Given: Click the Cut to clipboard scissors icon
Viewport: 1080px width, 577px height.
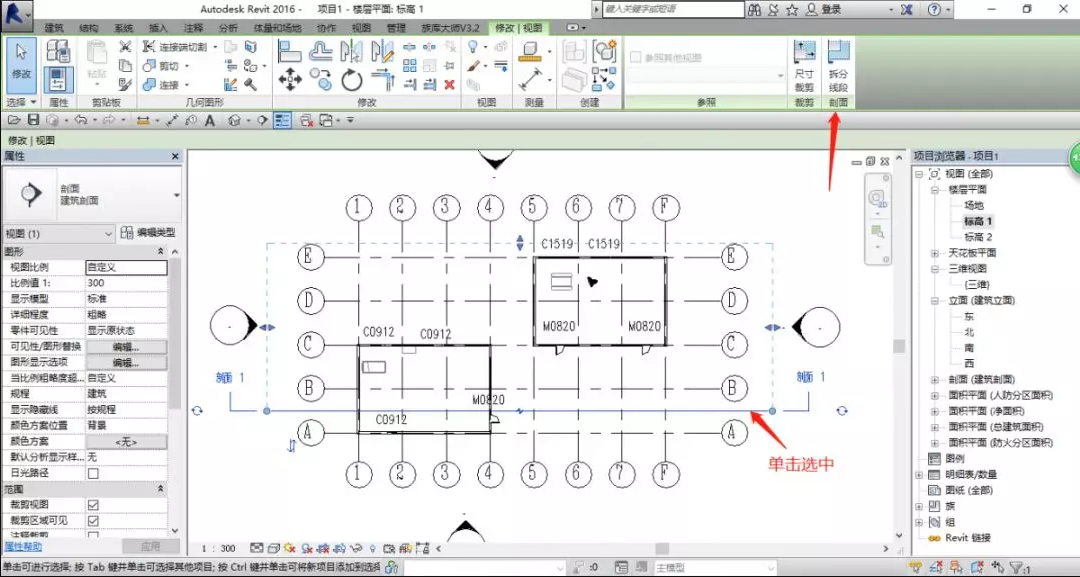Looking at the screenshot, I should [x=125, y=47].
